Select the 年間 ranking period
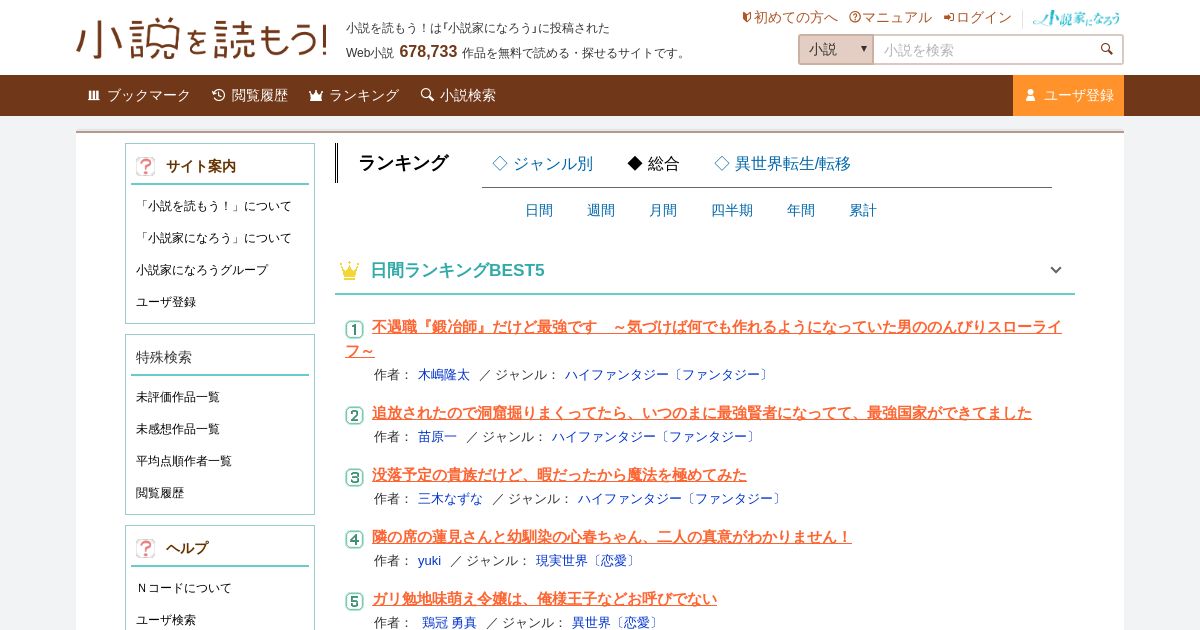The height and width of the screenshot is (630, 1200). [801, 210]
